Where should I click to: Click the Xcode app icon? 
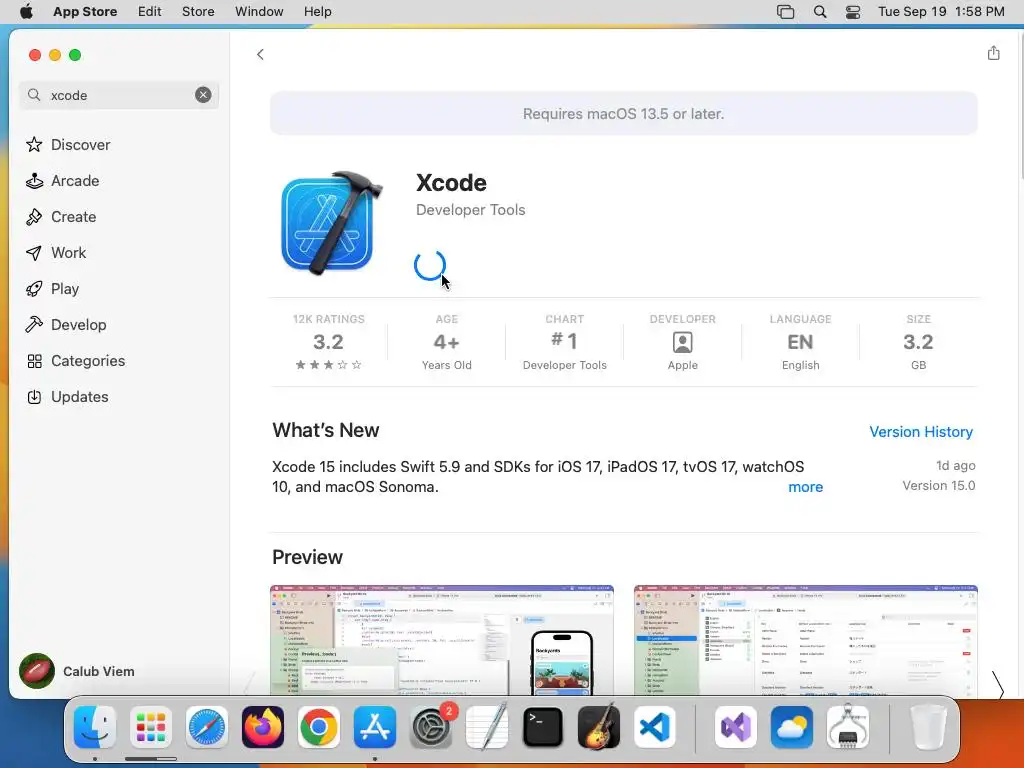tap(332, 223)
